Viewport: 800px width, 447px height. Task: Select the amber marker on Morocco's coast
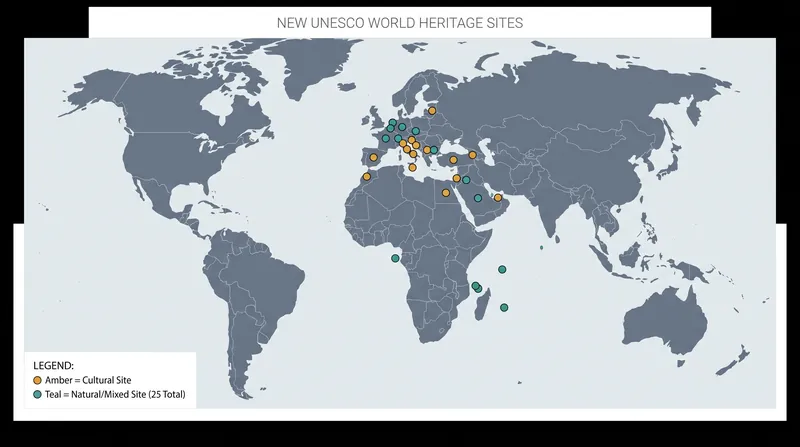(367, 177)
